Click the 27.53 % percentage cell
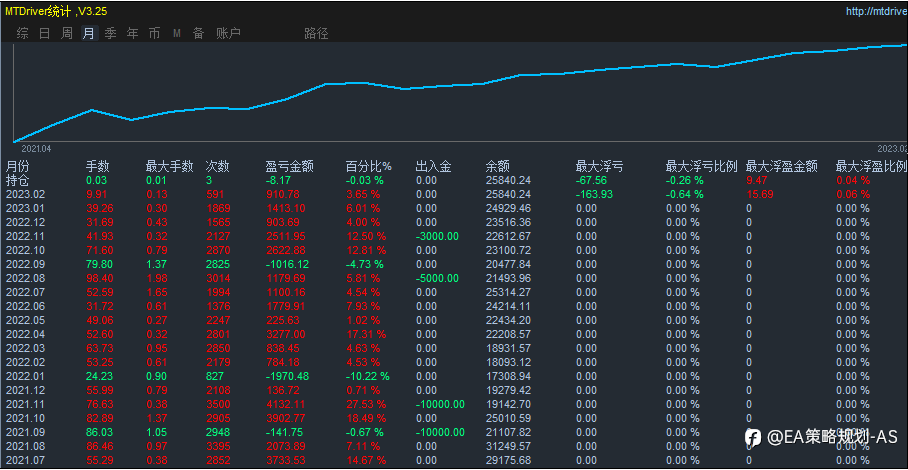This screenshot has height=470, width=908. pyautogui.click(x=365, y=404)
